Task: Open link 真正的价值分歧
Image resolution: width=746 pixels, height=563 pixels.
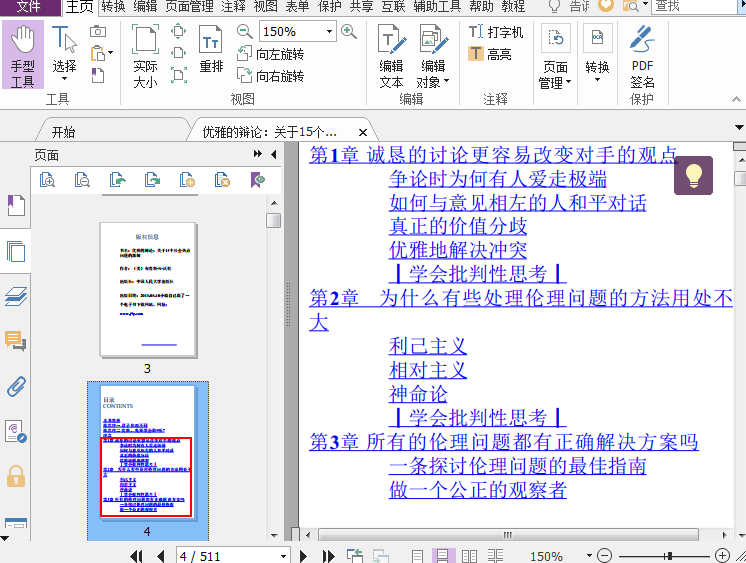Action: pyautogui.click(x=458, y=226)
